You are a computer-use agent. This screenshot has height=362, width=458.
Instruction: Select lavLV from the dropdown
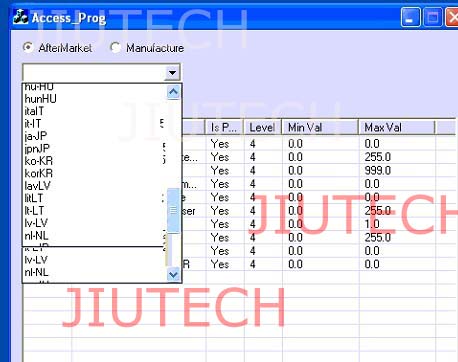[x=37, y=186]
